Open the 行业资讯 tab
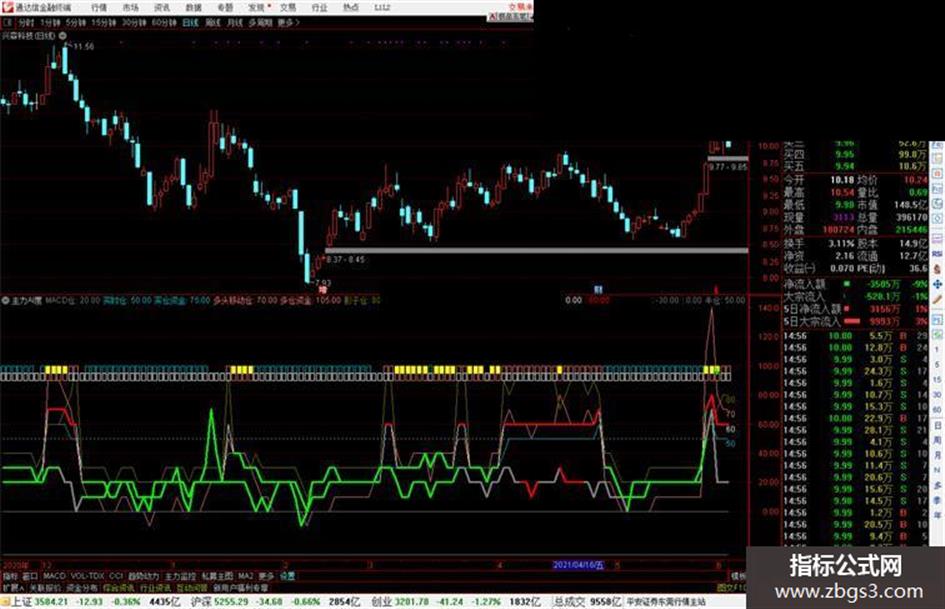This screenshot has height=609, width=945. [x=155, y=587]
